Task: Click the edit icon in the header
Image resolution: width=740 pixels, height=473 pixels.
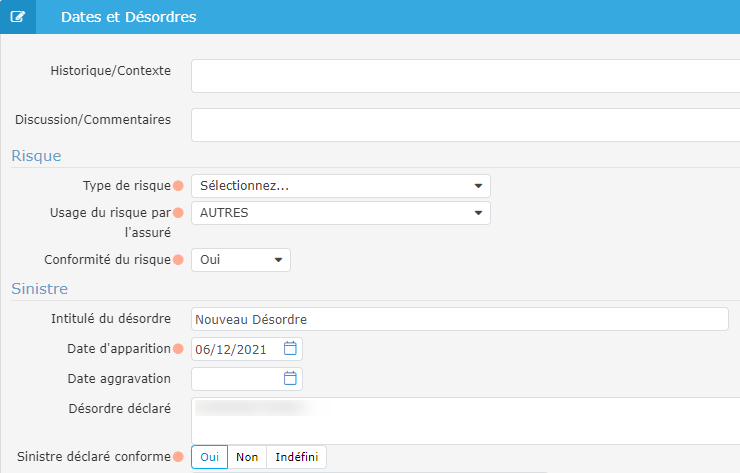Action: [17, 17]
